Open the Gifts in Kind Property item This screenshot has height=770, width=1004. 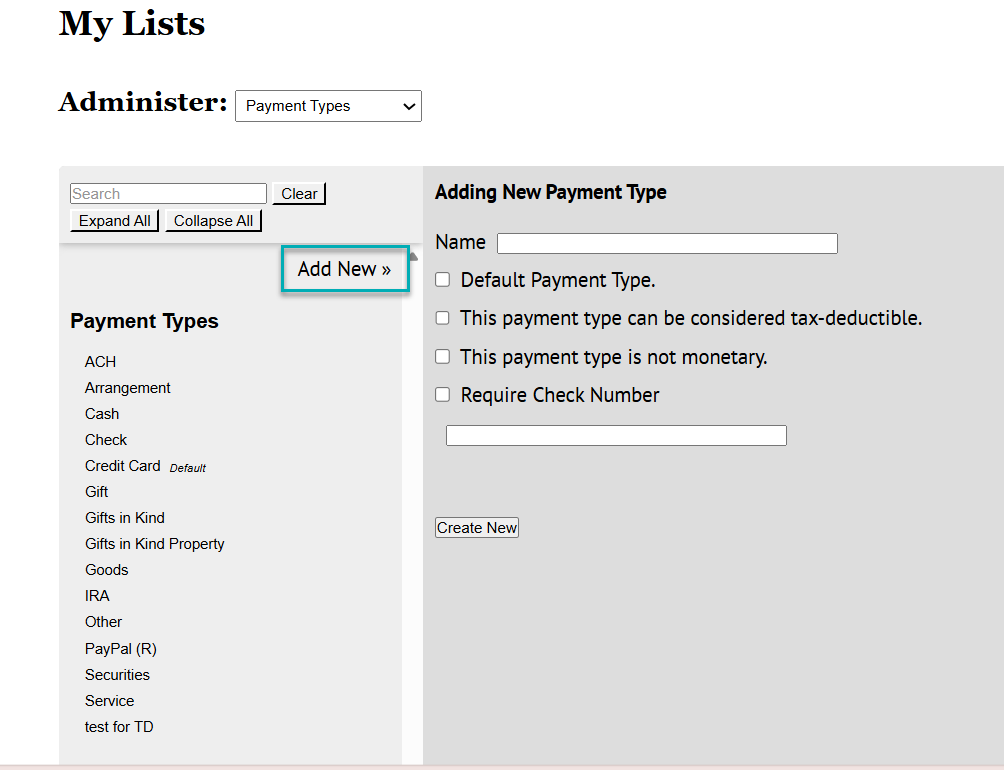(x=154, y=544)
